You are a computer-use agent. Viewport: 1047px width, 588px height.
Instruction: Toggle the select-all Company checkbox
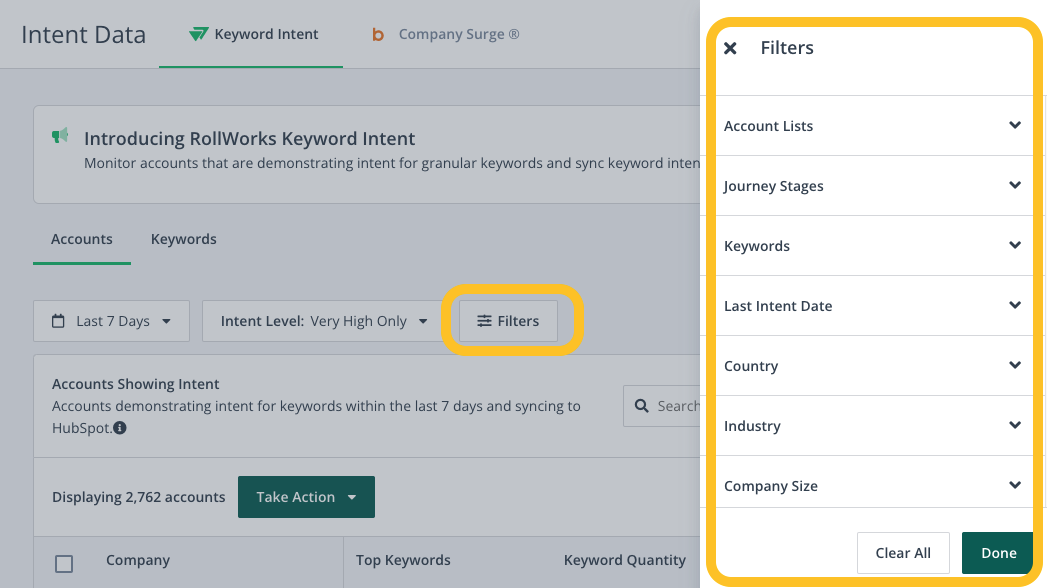pos(64,564)
